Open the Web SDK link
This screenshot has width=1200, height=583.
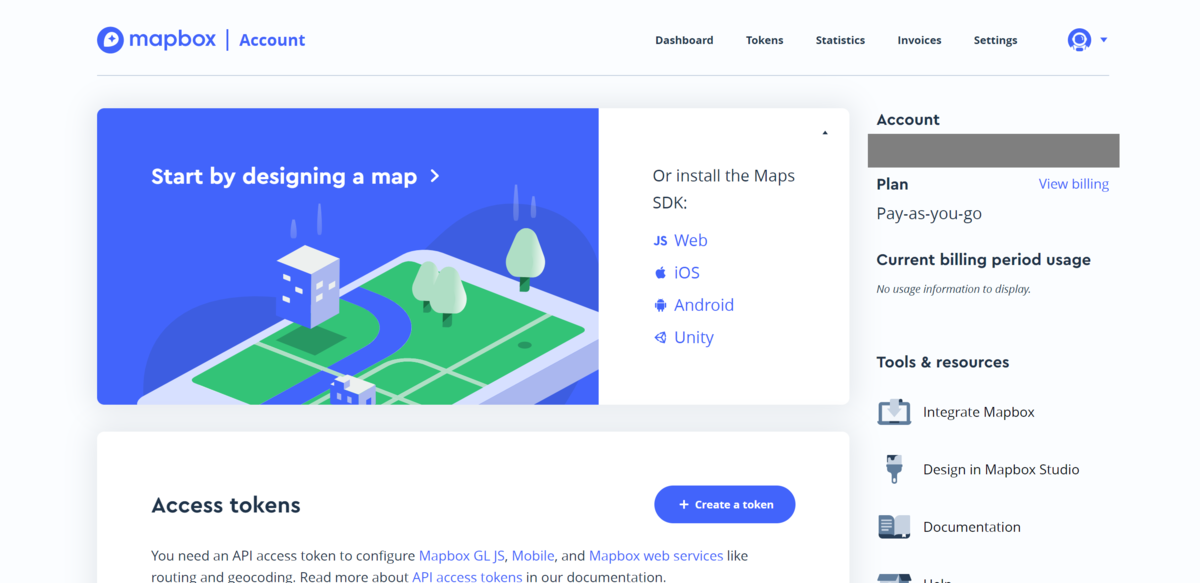tap(690, 240)
